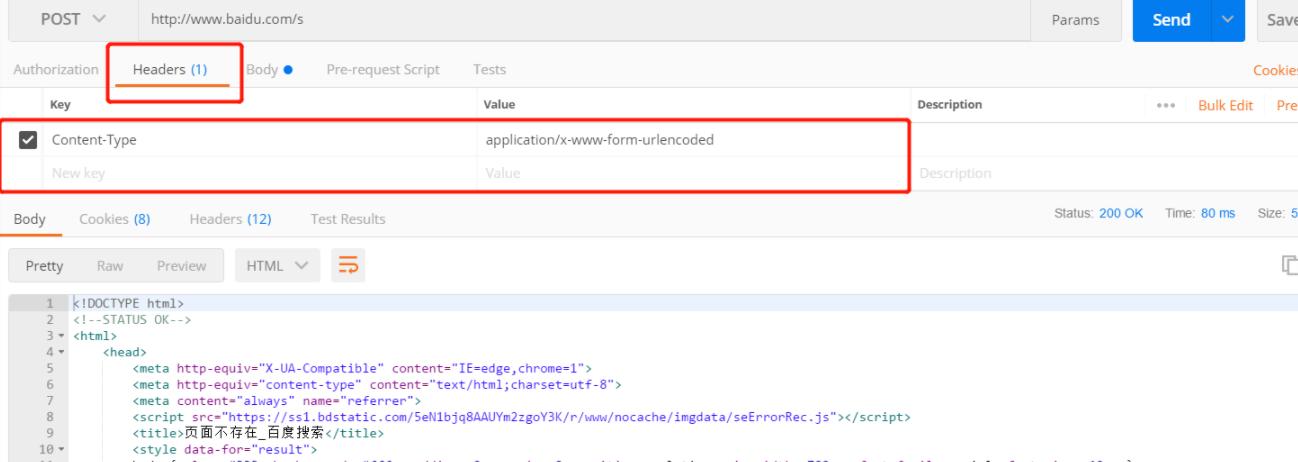Open the response Headers (12) tab
The height and width of the screenshot is (462, 1298).
230,219
